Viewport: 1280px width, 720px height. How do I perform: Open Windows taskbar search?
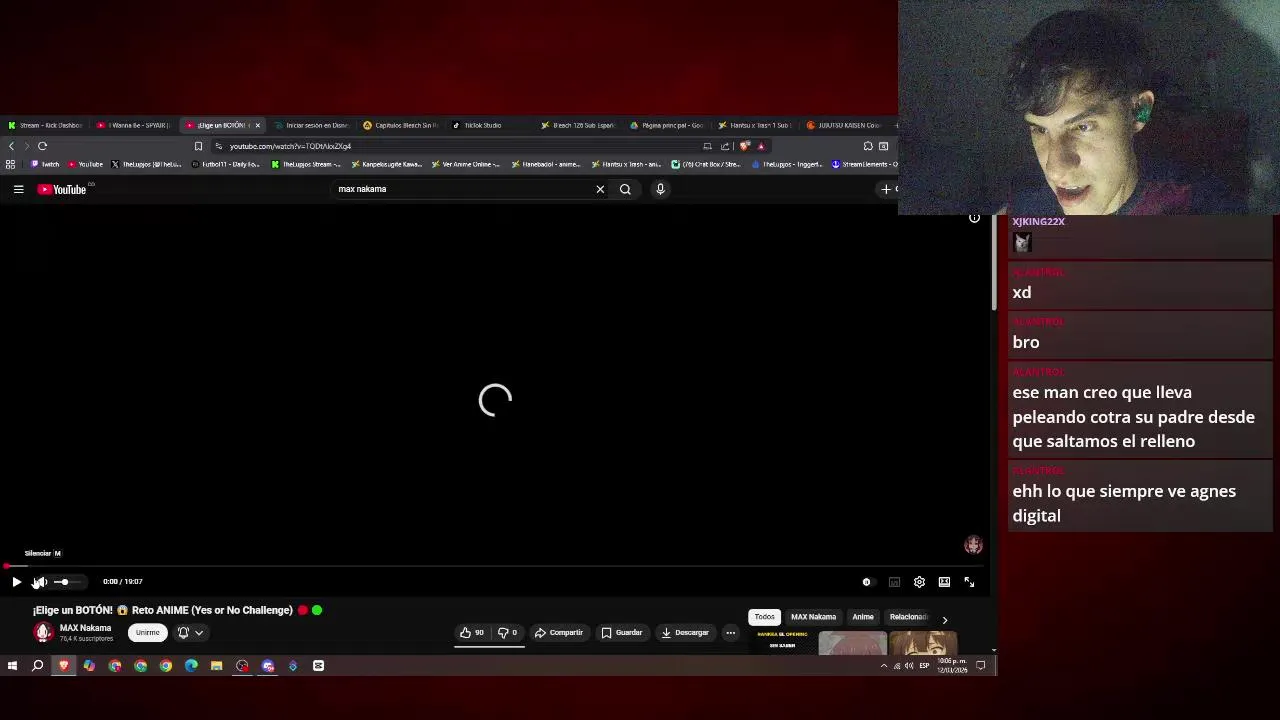pos(37,666)
